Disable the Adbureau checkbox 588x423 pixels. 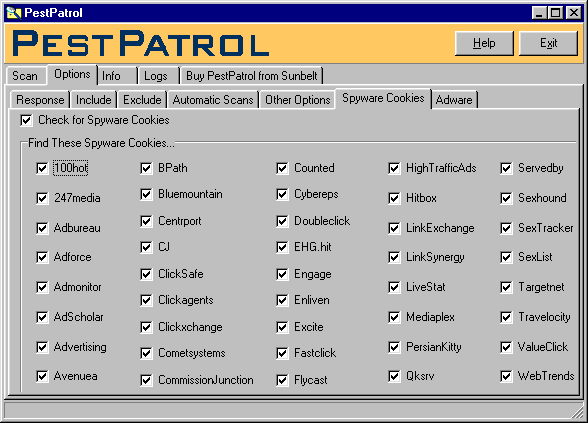click(x=42, y=228)
